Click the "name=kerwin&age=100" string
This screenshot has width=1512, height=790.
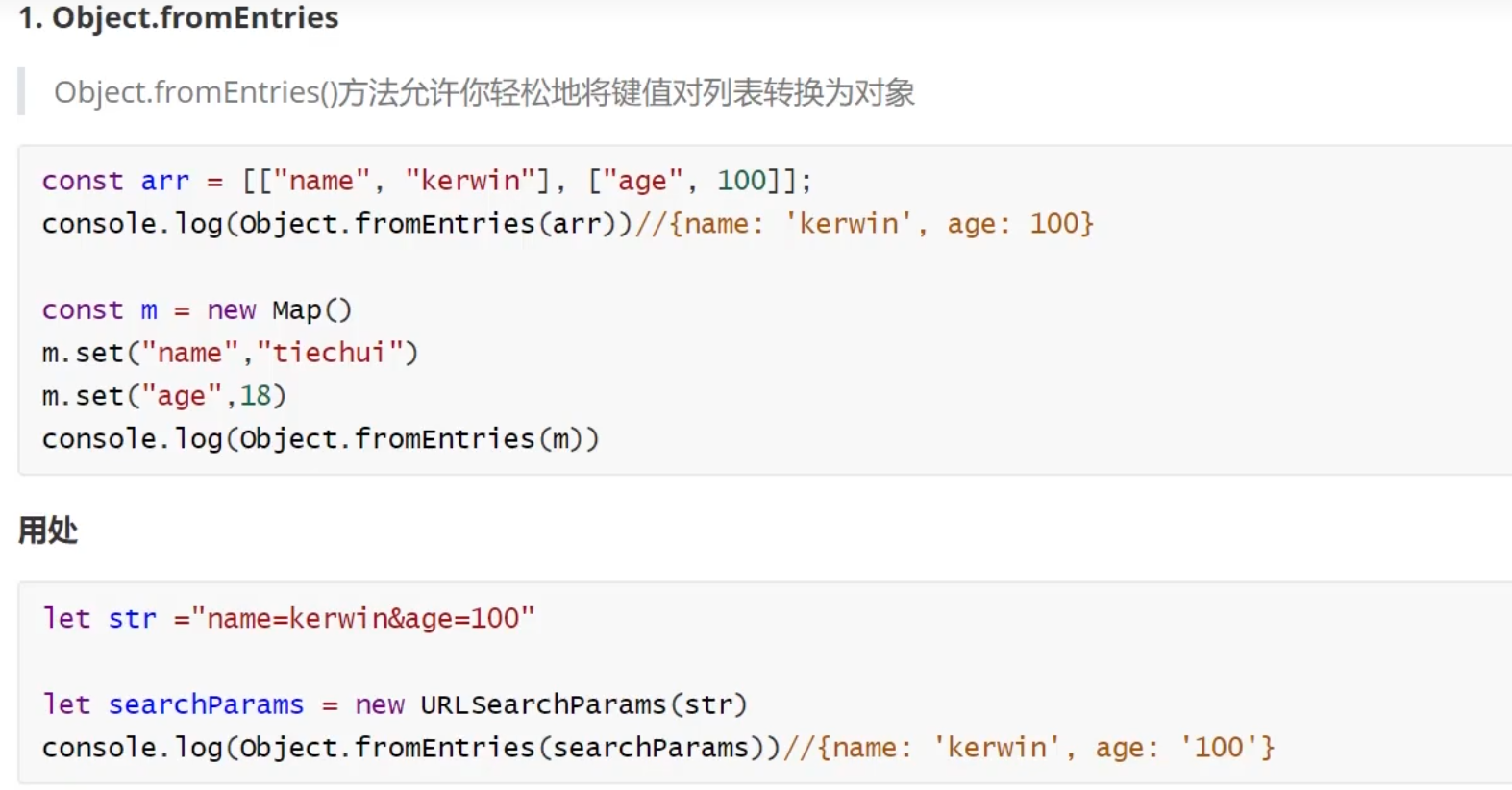click(x=363, y=618)
